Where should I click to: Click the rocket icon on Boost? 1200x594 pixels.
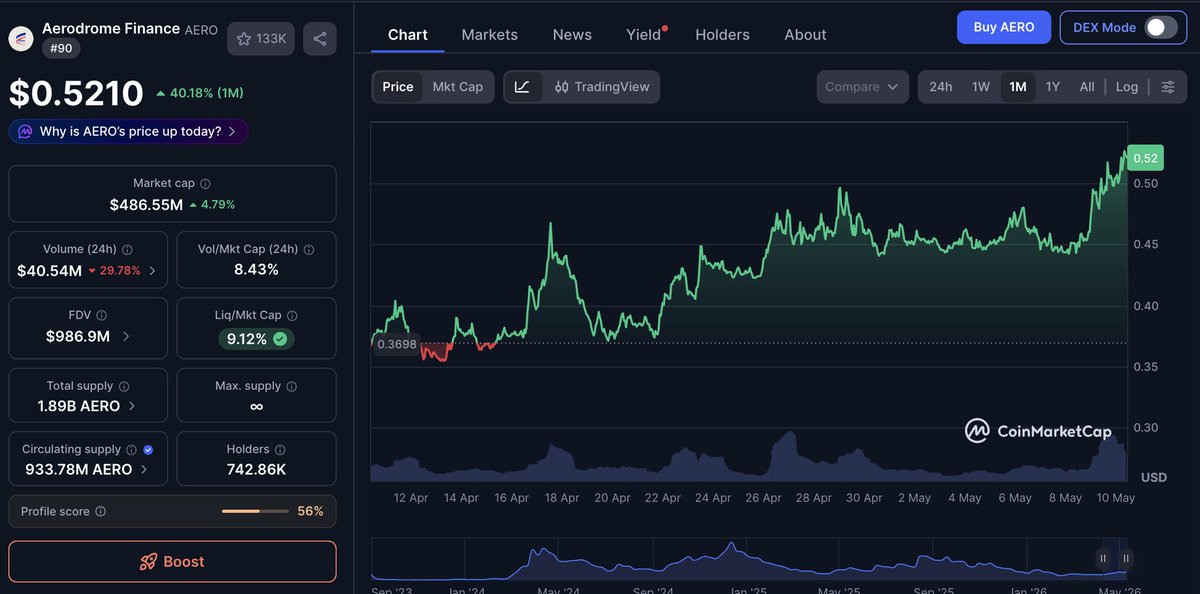coord(149,562)
